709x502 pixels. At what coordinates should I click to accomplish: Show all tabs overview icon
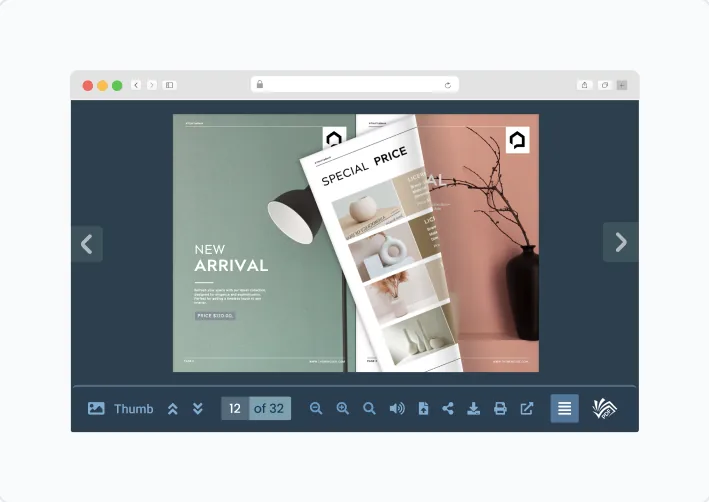pyautogui.click(x=605, y=85)
